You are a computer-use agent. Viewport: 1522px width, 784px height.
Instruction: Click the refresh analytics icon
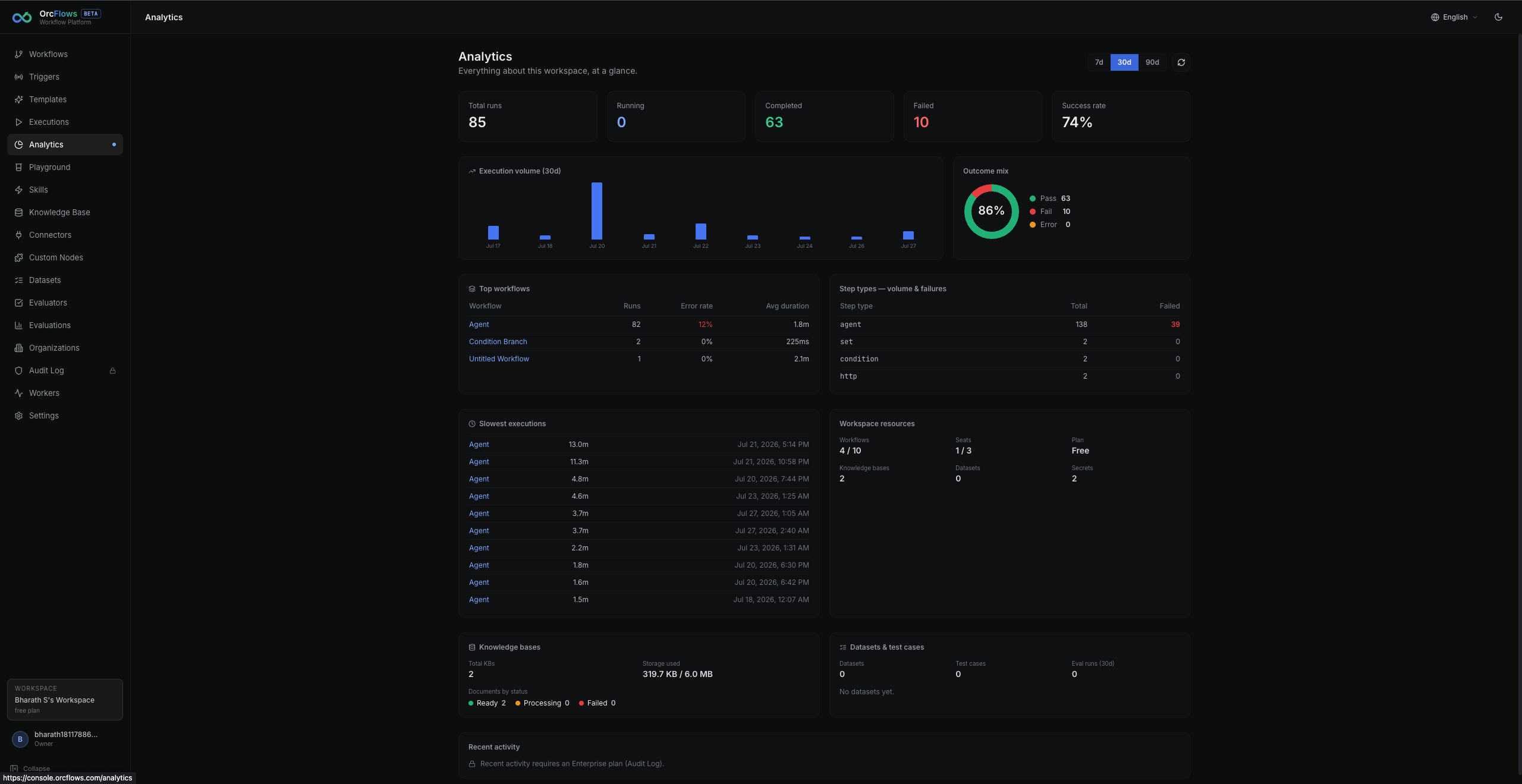pyautogui.click(x=1181, y=62)
